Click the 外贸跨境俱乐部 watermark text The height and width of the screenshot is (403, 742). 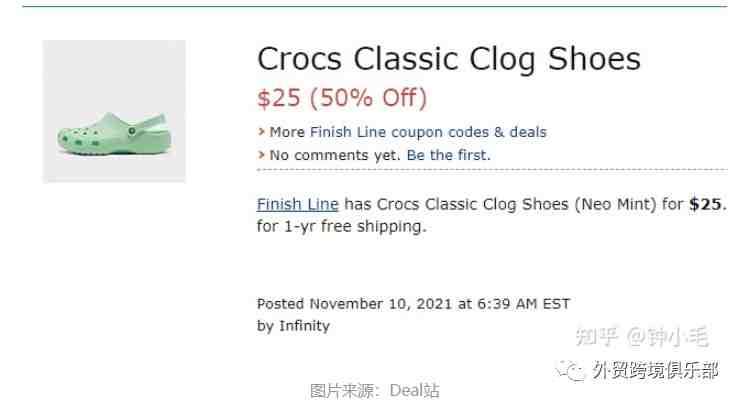(x=655, y=370)
